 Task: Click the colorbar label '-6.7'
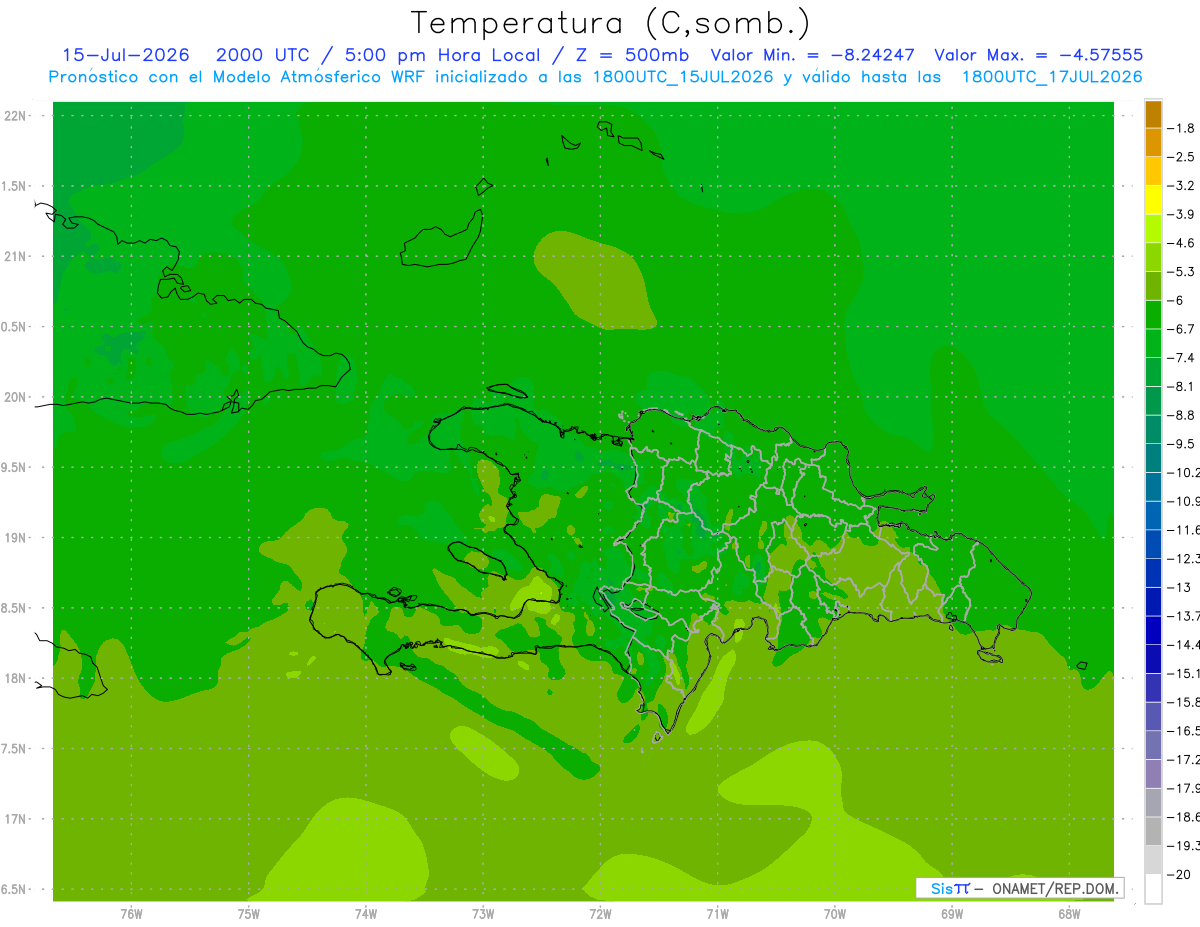click(1181, 329)
